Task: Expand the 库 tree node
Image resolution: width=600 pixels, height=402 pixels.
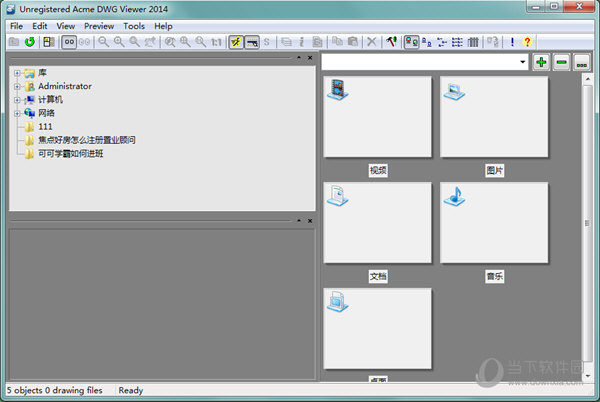Action: 17,73
